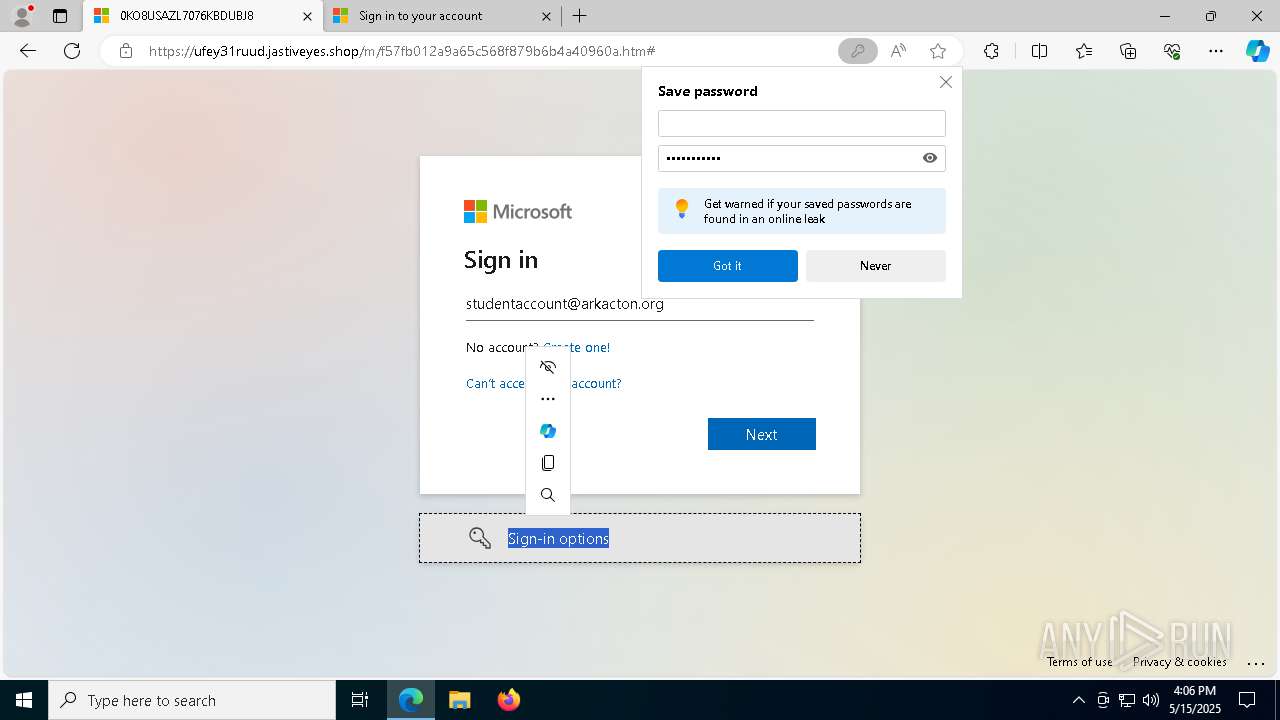
Task: View site information lock icon
Action: pyautogui.click(x=126, y=51)
